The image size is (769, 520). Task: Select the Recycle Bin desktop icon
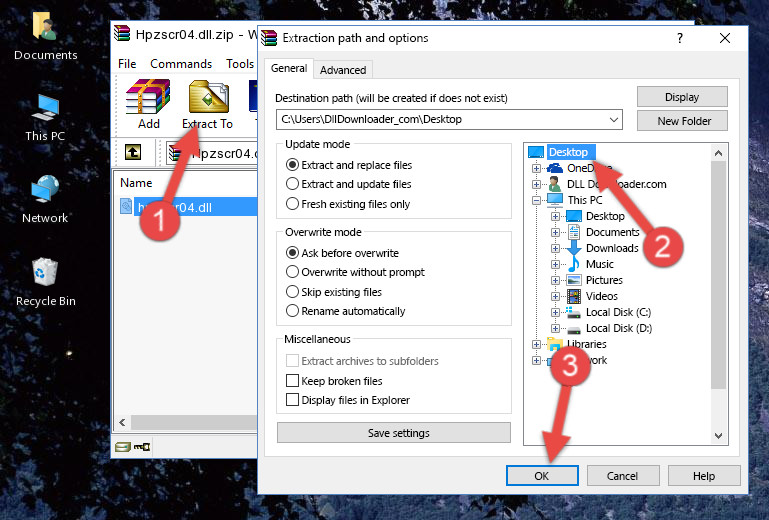45,282
